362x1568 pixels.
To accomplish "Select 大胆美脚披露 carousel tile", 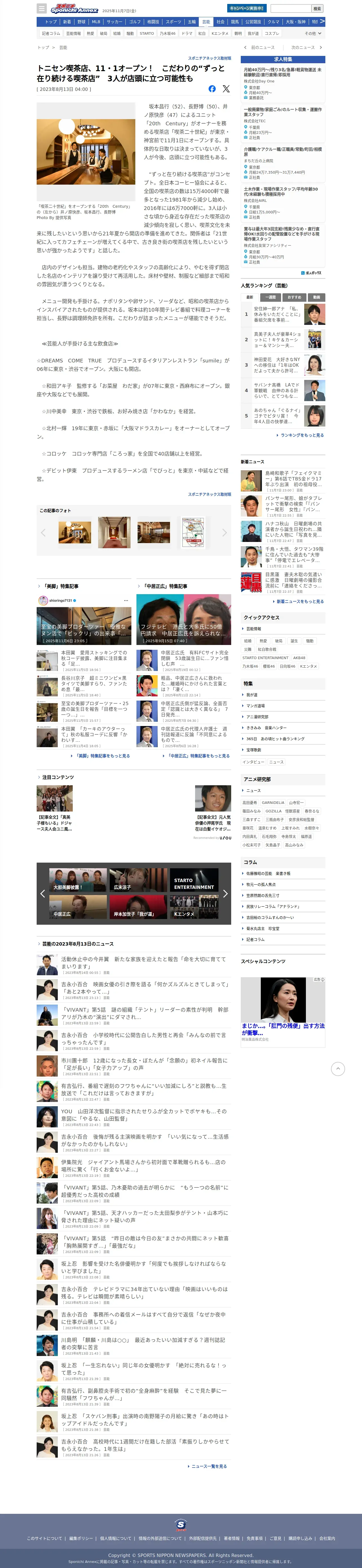I will (78, 881).
